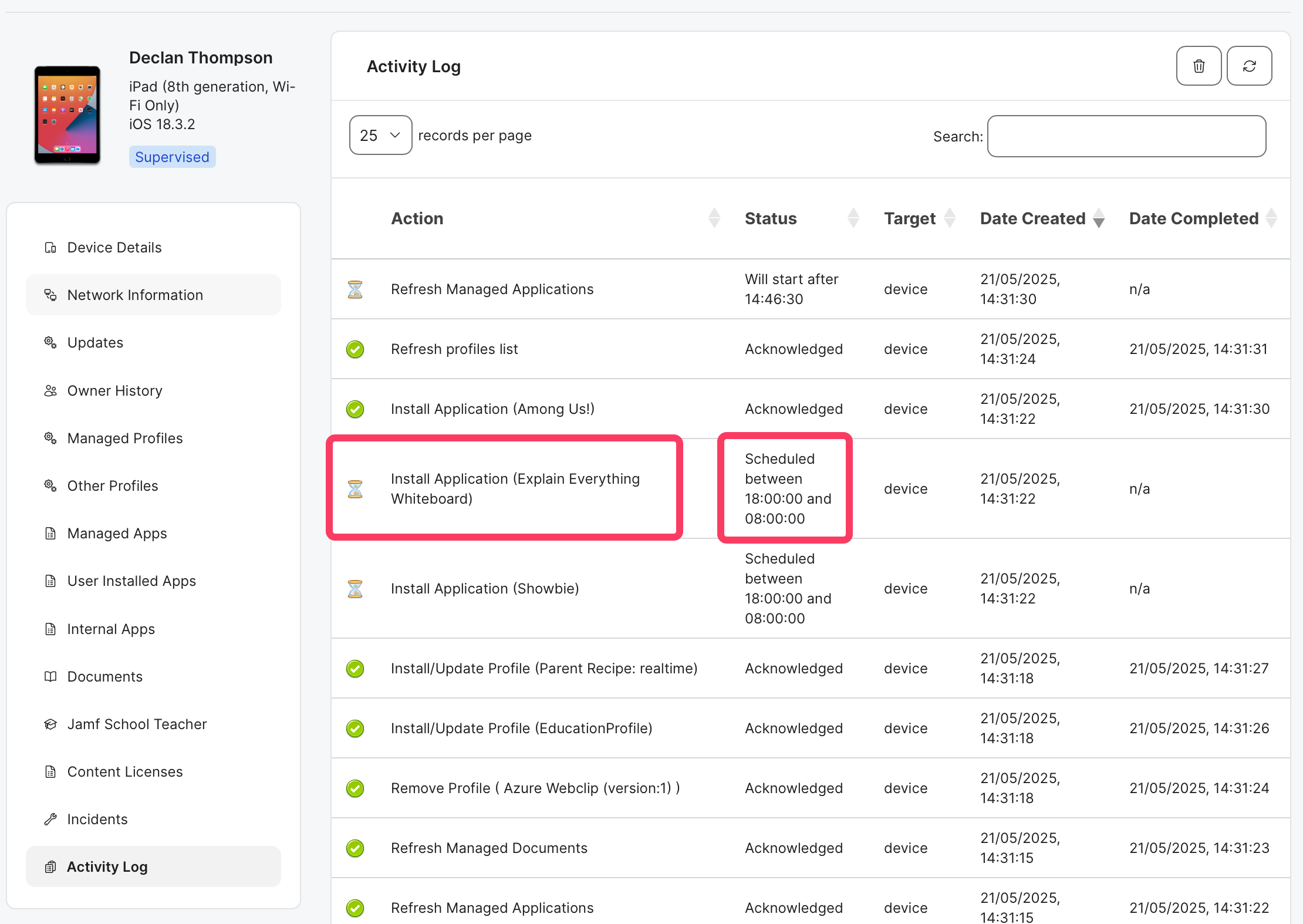Viewport: 1303px width, 924px height.
Task: Open Incidents section
Action: tap(153, 819)
